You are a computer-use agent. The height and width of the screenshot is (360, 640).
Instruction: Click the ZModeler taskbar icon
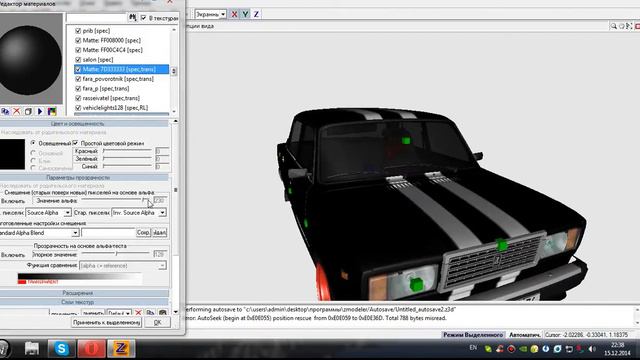coord(121,349)
